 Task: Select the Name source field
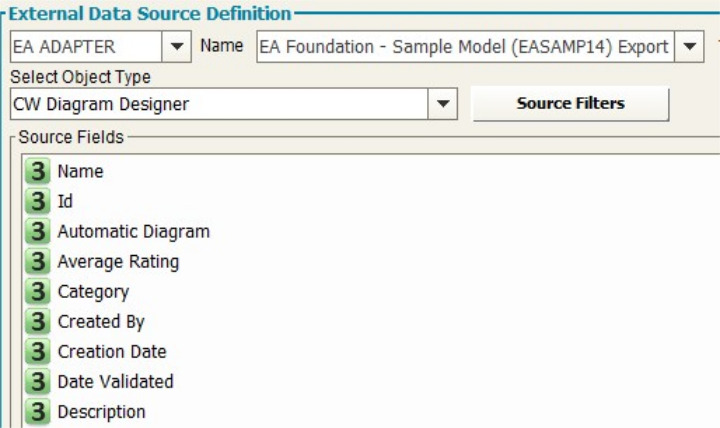pos(80,172)
